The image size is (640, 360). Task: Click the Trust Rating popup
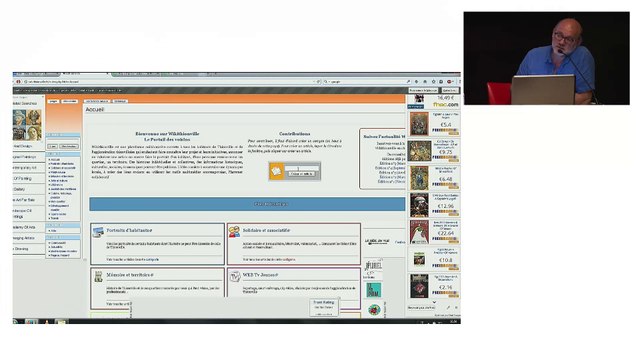(324, 308)
